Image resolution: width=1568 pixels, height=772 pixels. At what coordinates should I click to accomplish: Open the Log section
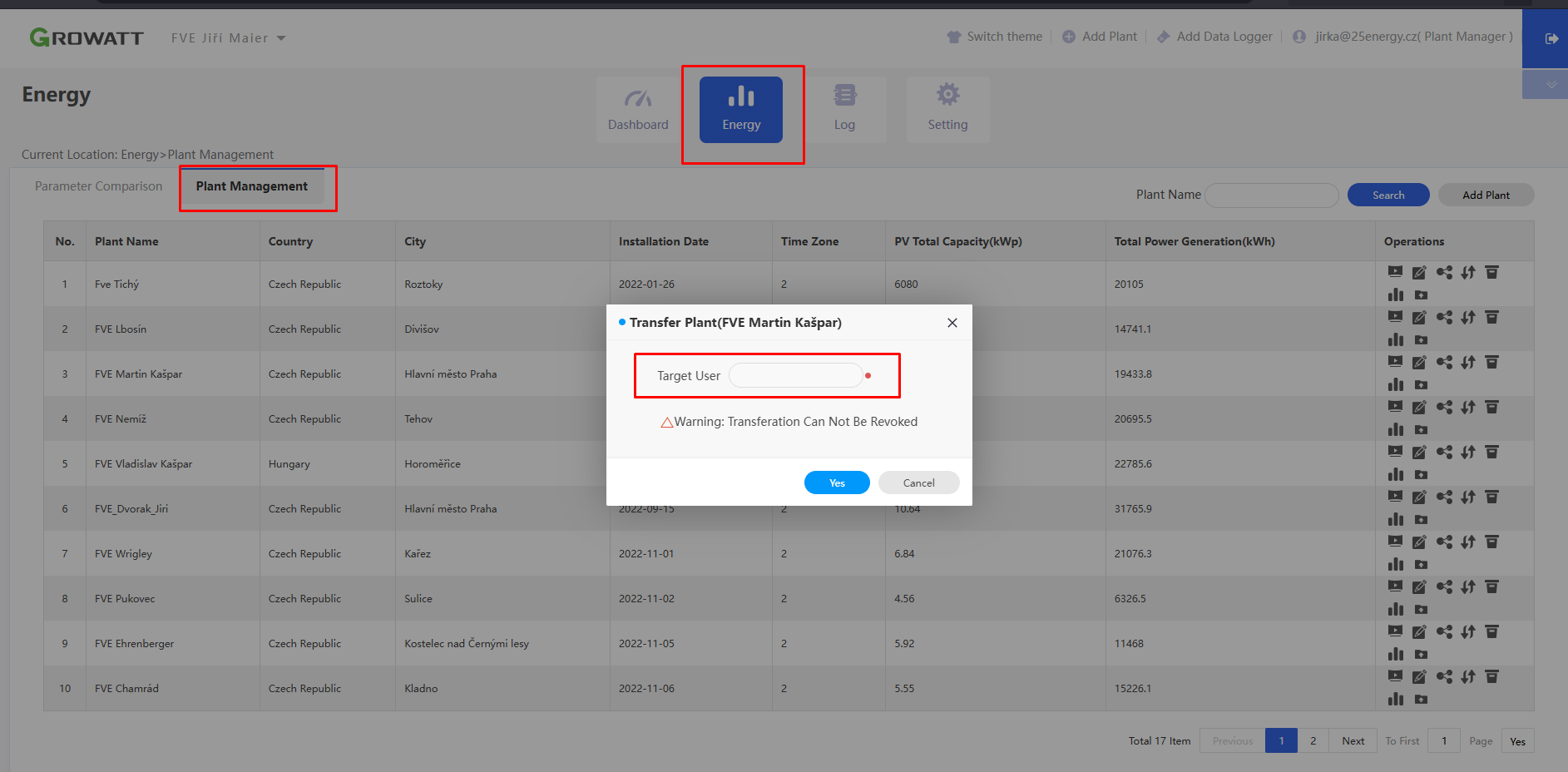pos(844,110)
